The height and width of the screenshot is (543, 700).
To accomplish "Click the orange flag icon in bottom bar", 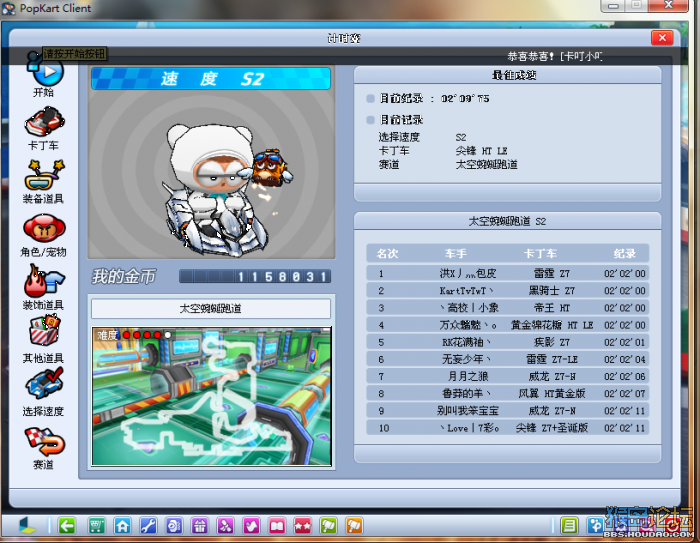I will click(x=354, y=526).
